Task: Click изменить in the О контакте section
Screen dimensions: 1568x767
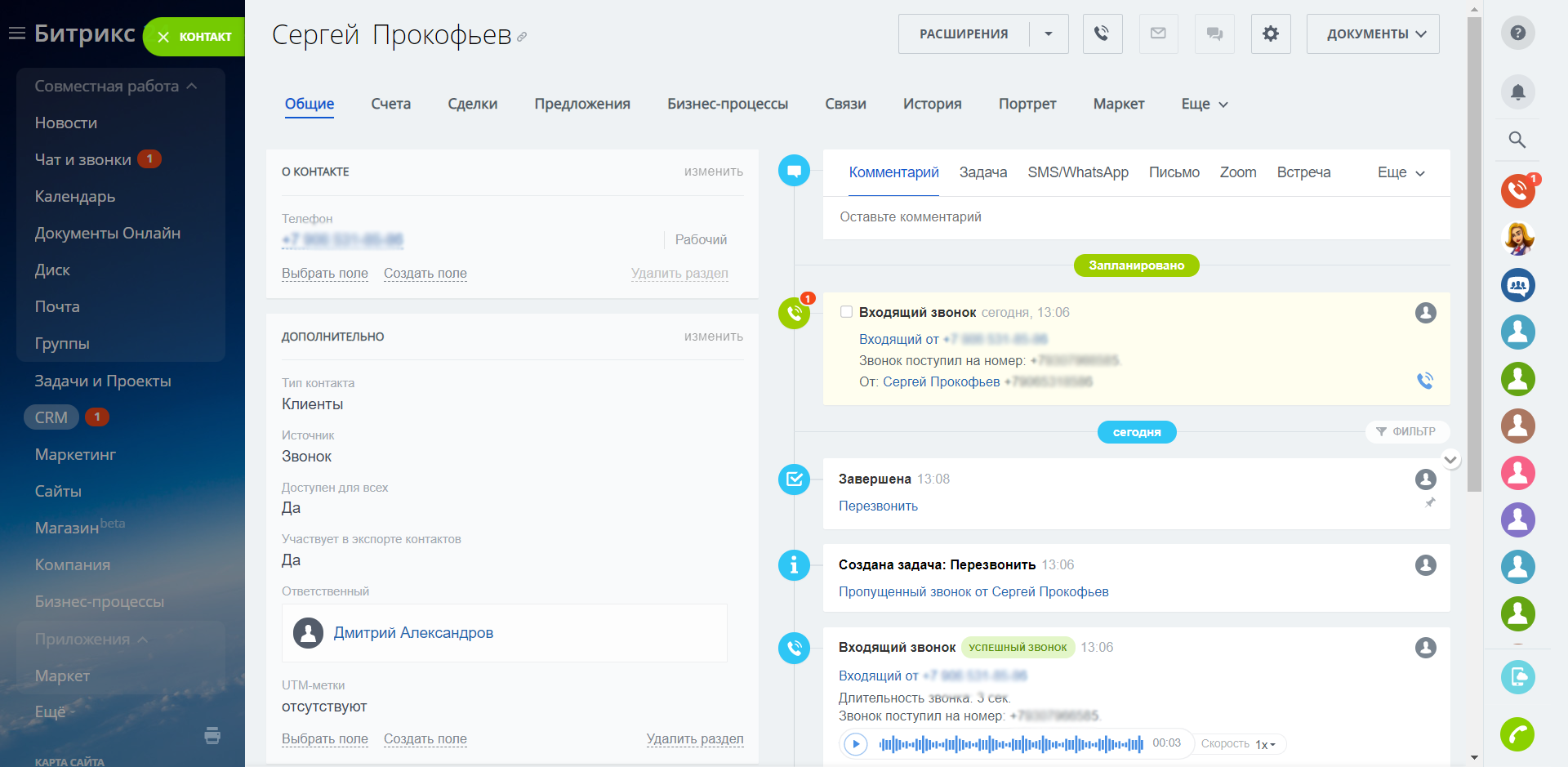Action: (x=713, y=172)
